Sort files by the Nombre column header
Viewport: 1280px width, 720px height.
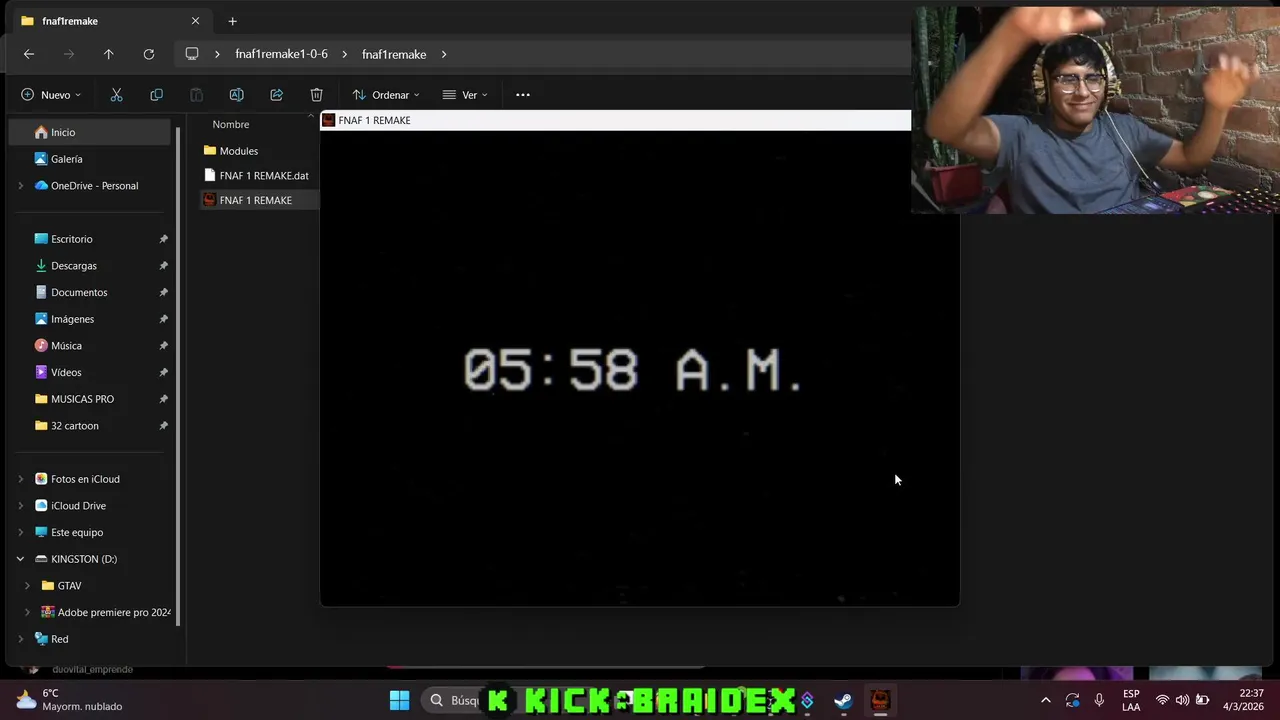coord(231,124)
